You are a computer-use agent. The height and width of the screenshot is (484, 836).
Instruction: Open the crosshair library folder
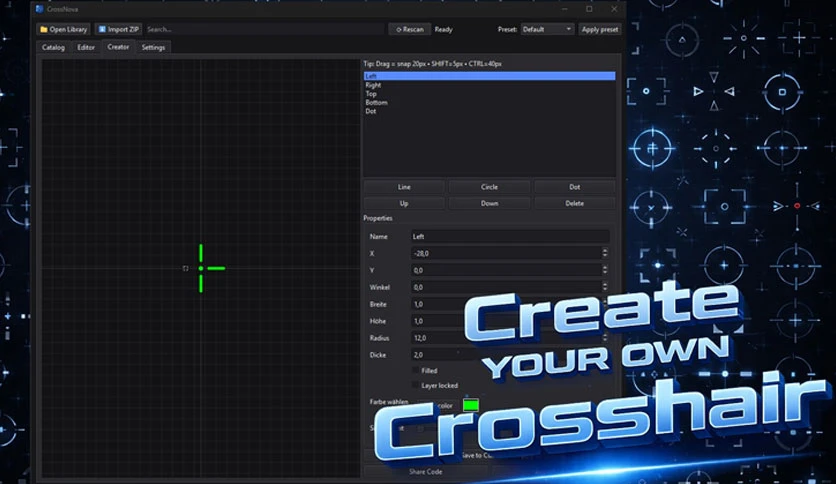click(x=63, y=29)
